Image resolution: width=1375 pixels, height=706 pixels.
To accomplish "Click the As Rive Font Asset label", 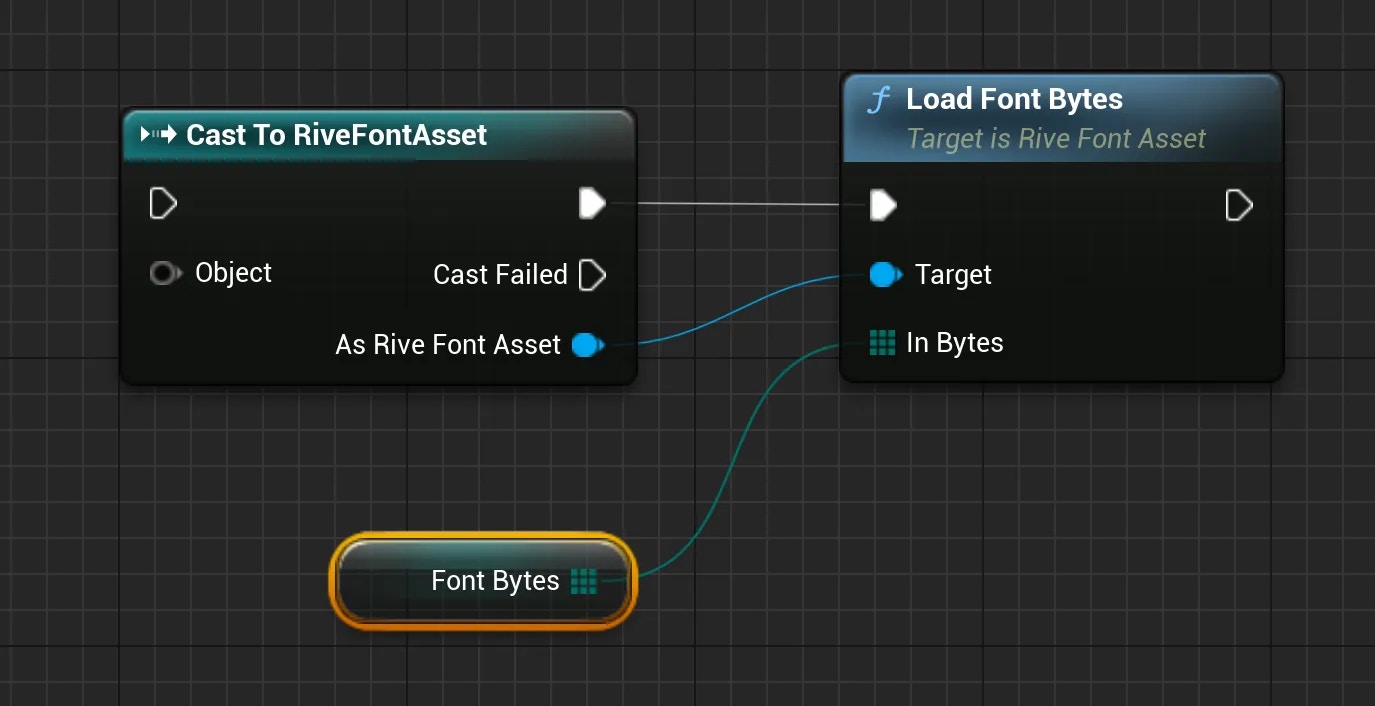I will [448, 345].
